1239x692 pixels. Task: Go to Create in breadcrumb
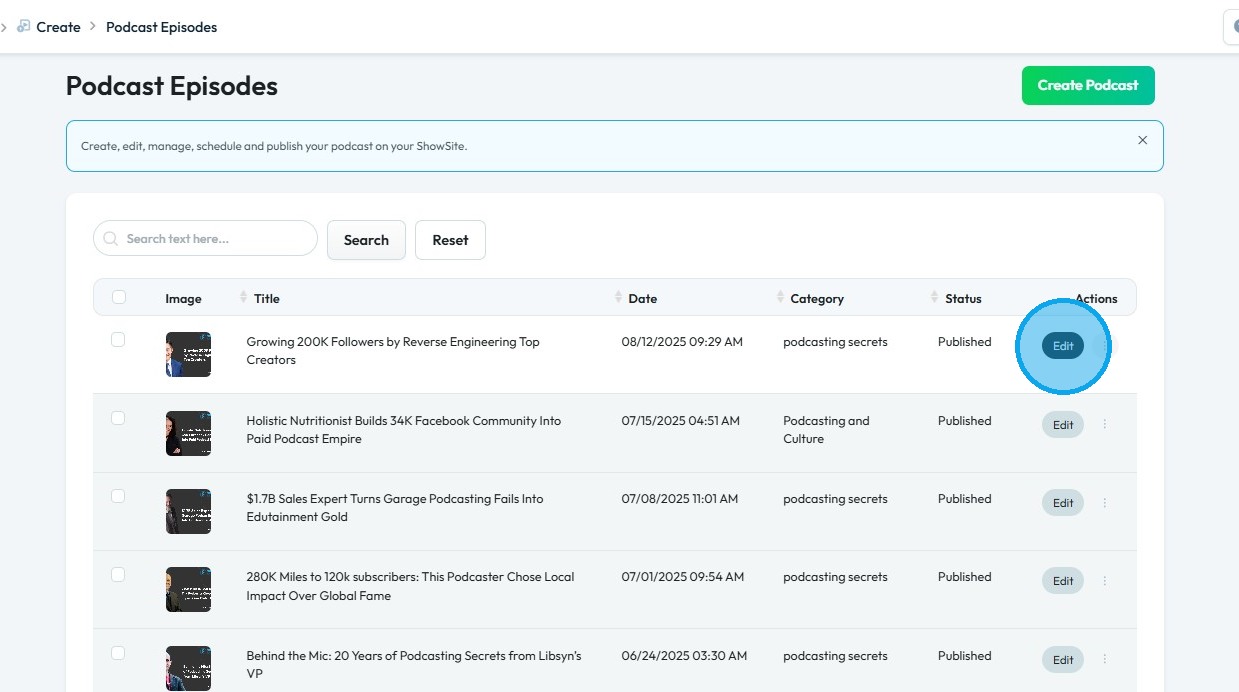(58, 27)
